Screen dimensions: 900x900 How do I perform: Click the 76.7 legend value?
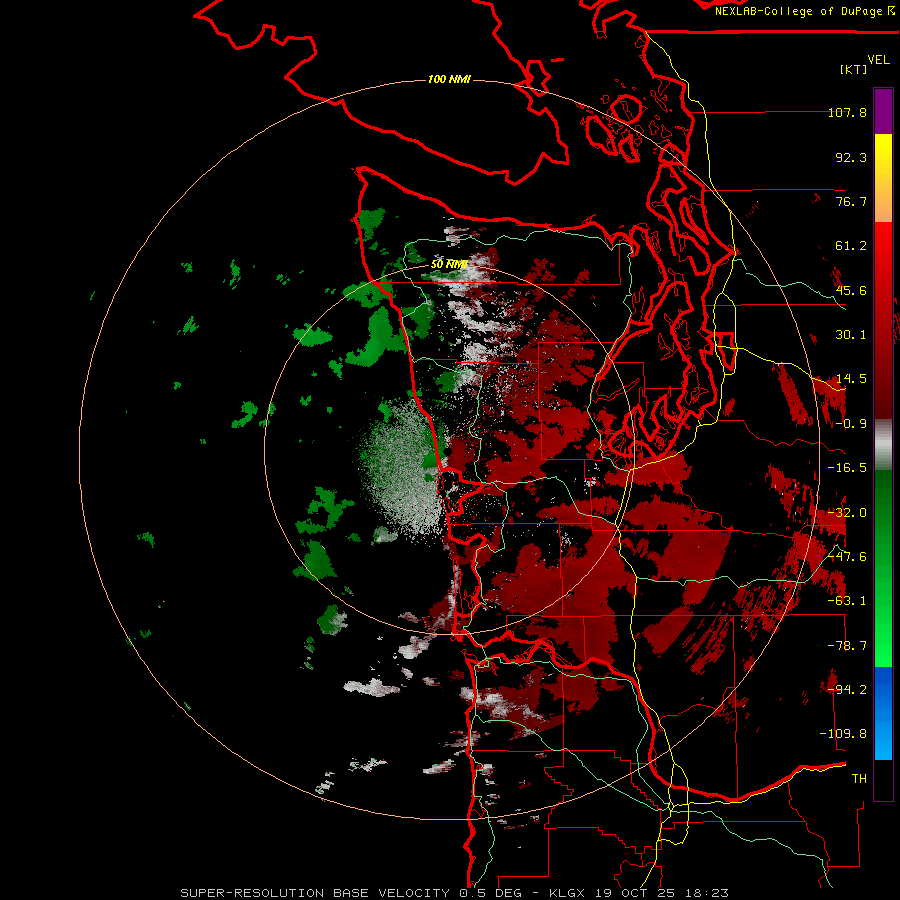[851, 201]
